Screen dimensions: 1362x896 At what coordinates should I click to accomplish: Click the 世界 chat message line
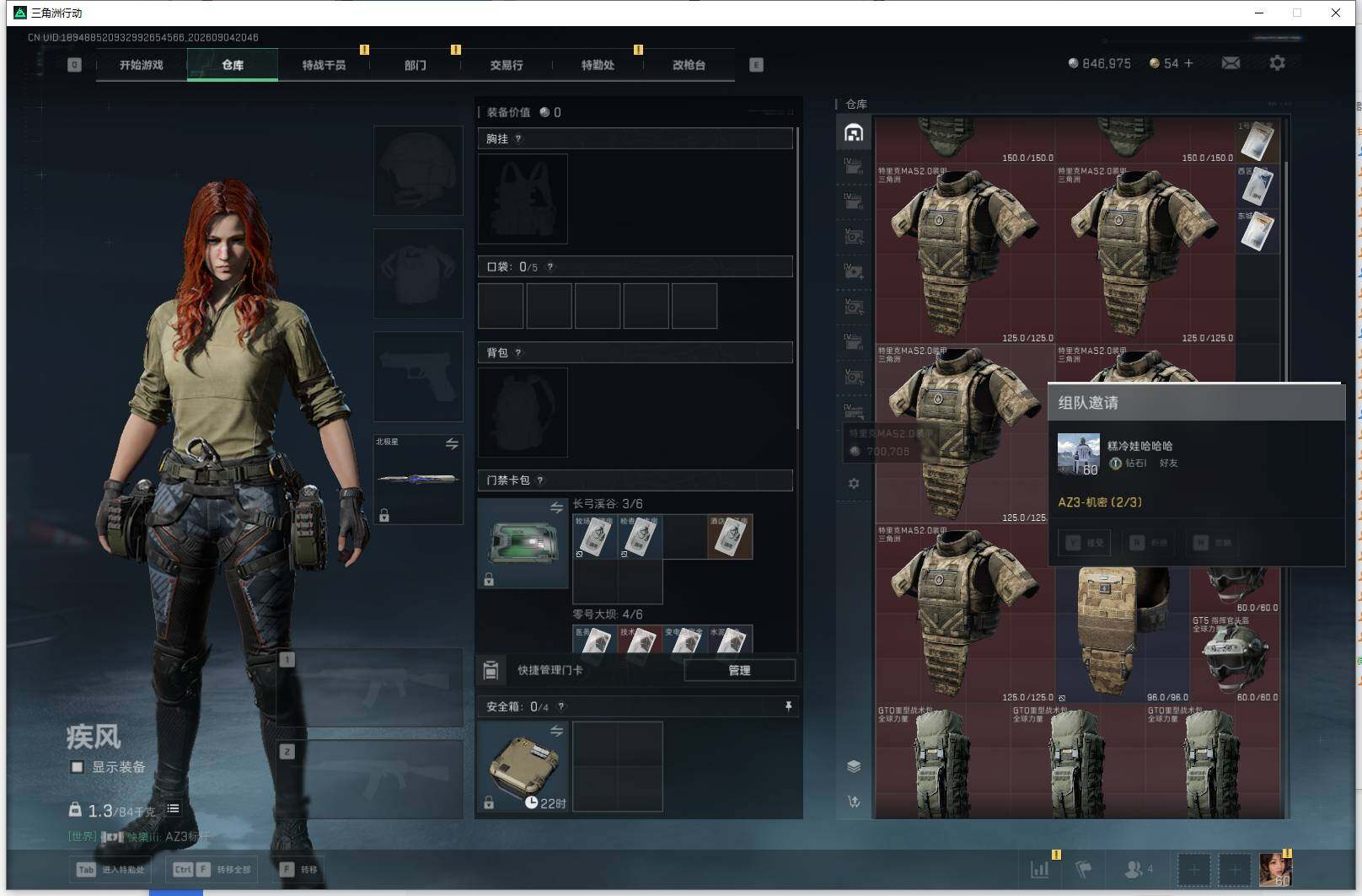click(x=139, y=837)
